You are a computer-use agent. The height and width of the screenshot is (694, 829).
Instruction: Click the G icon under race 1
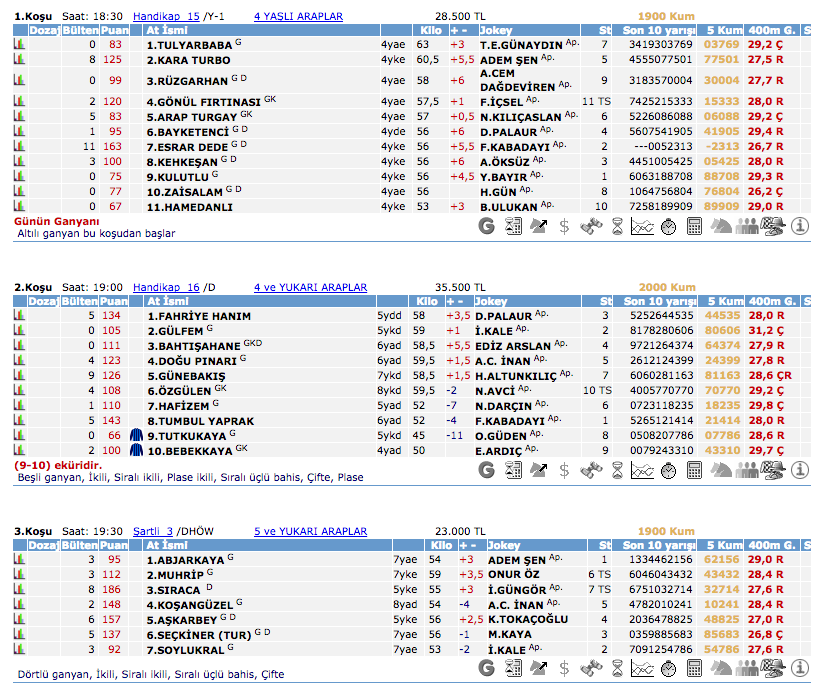click(487, 226)
